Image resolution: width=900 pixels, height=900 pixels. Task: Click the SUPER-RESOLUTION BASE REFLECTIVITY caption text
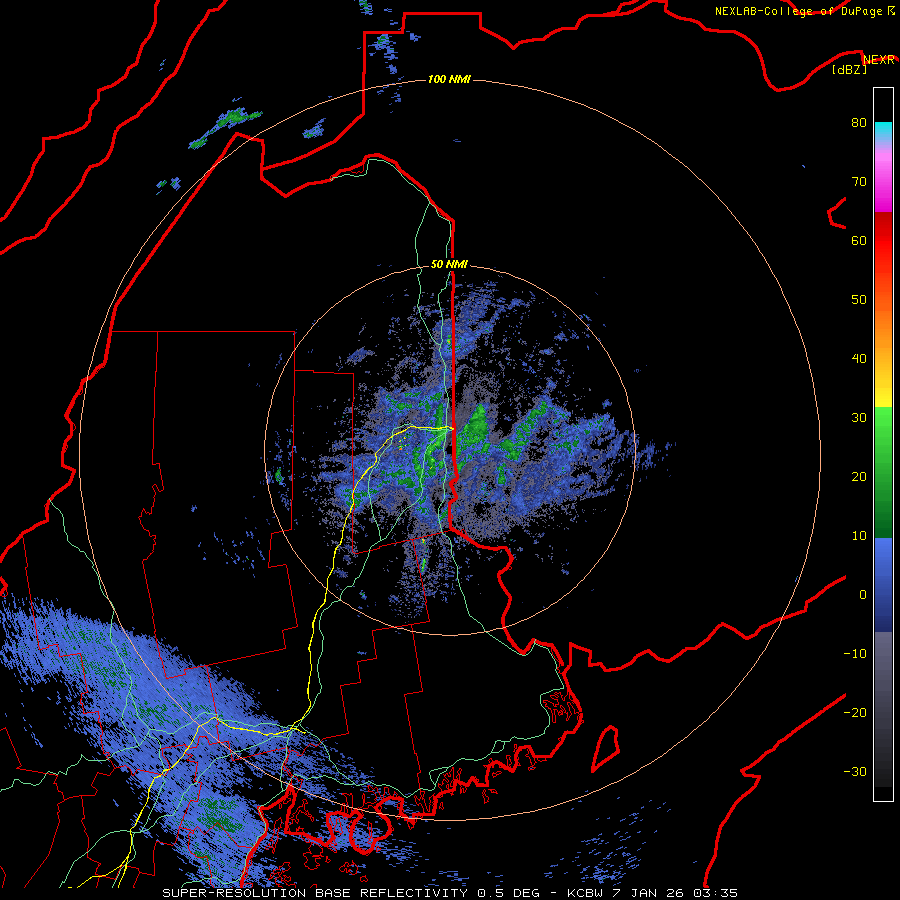point(315,893)
